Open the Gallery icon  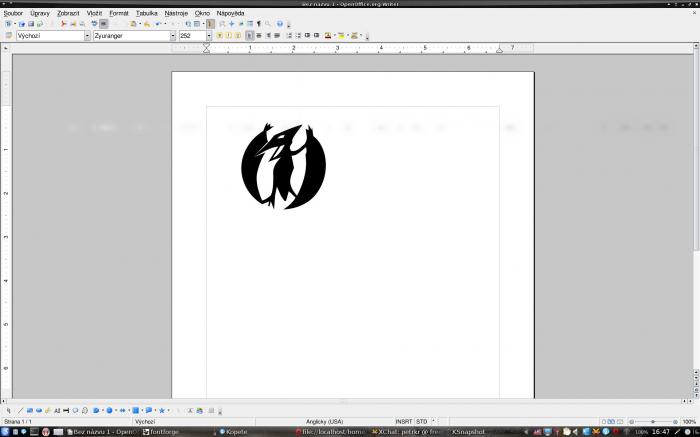point(241,24)
